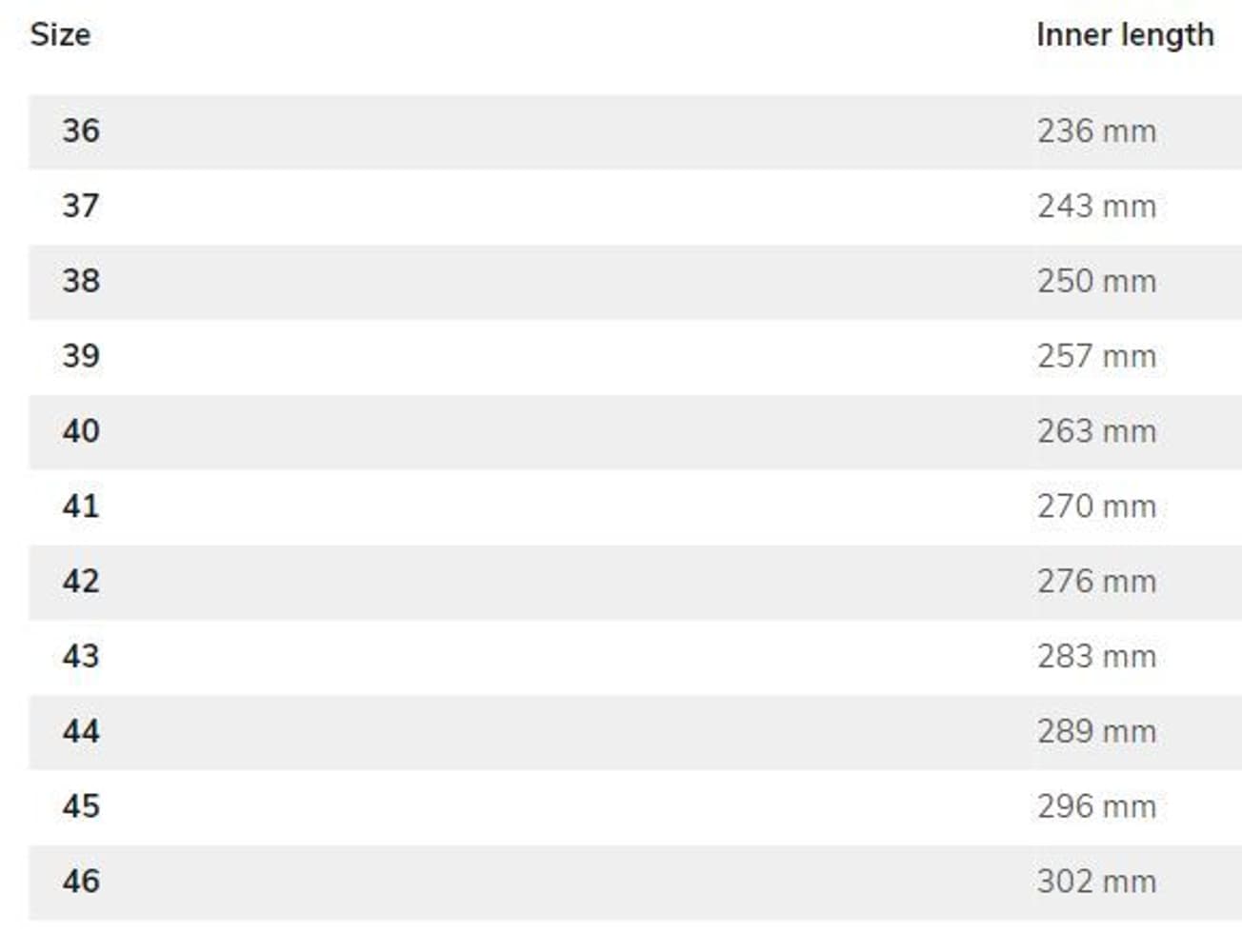Choose size 45 in the Size column

(x=81, y=806)
